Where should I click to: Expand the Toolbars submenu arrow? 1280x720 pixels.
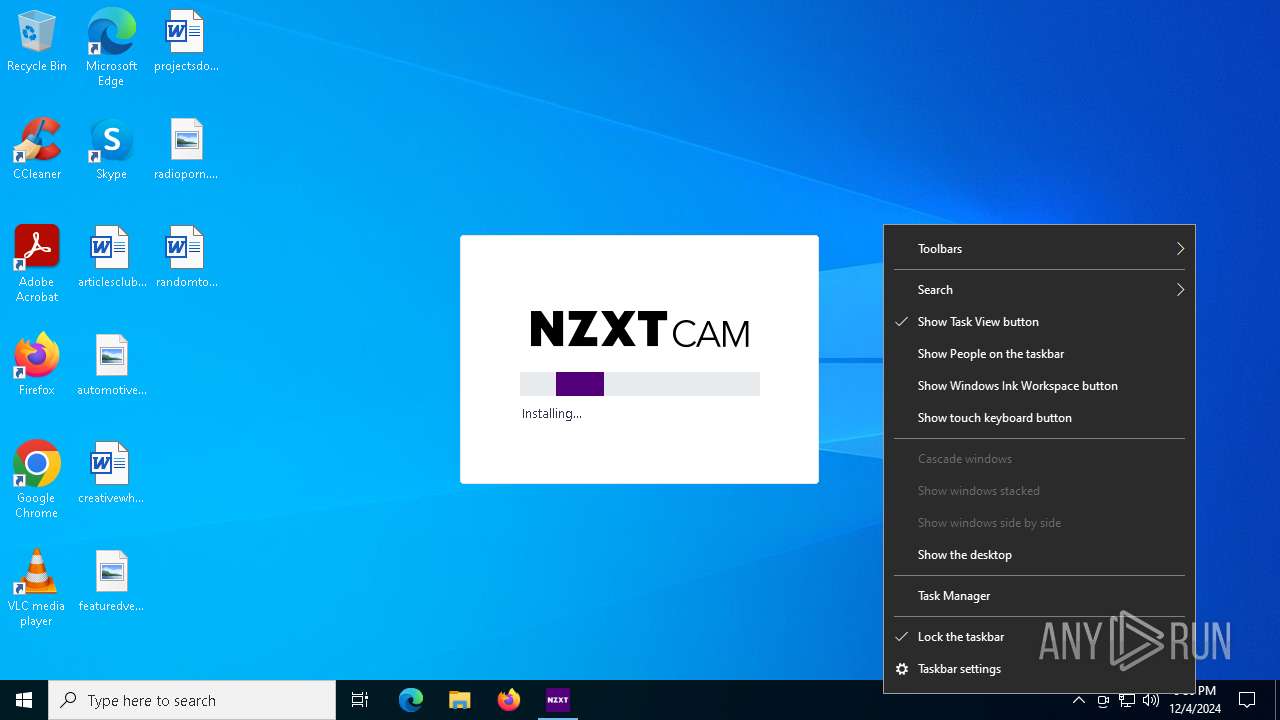[1180, 249]
